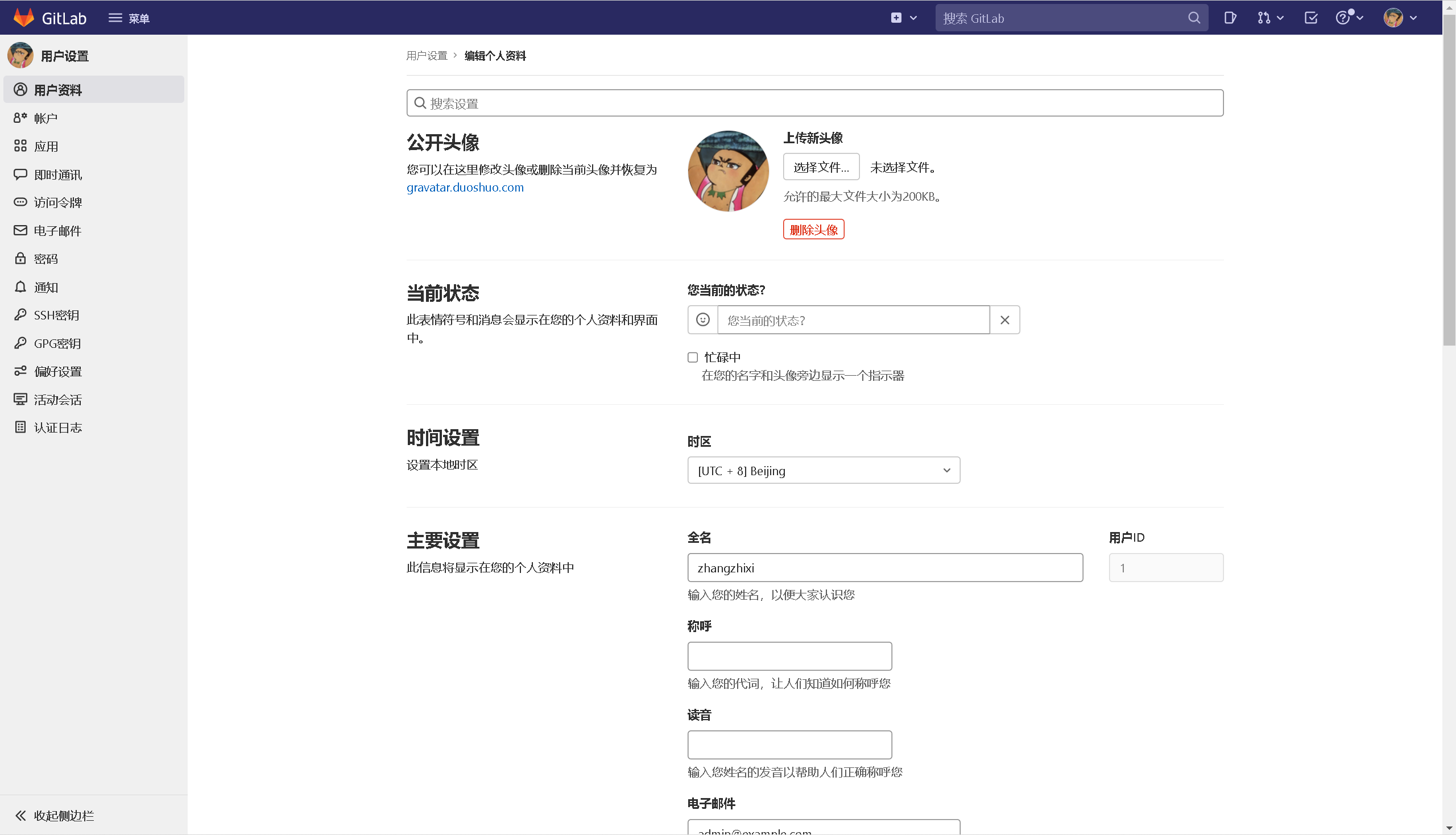Collapse sidebar with 收起侧边栏
1456x835 pixels.
(63, 816)
